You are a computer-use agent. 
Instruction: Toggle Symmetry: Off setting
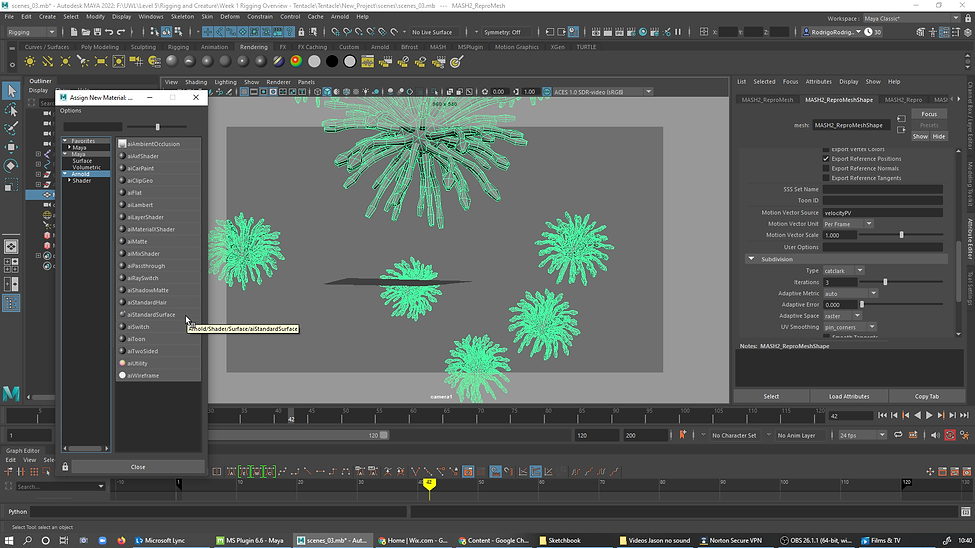pyautogui.click(x=502, y=32)
